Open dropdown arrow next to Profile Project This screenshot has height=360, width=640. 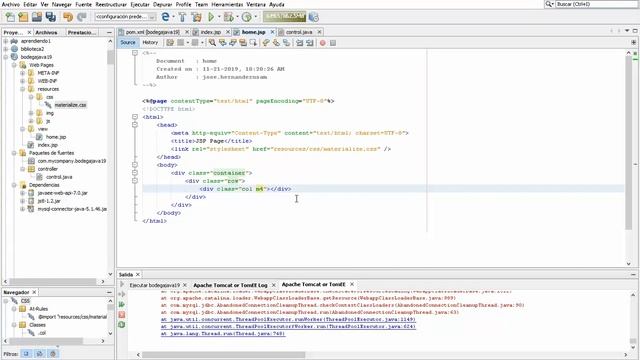tap(256, 17)
